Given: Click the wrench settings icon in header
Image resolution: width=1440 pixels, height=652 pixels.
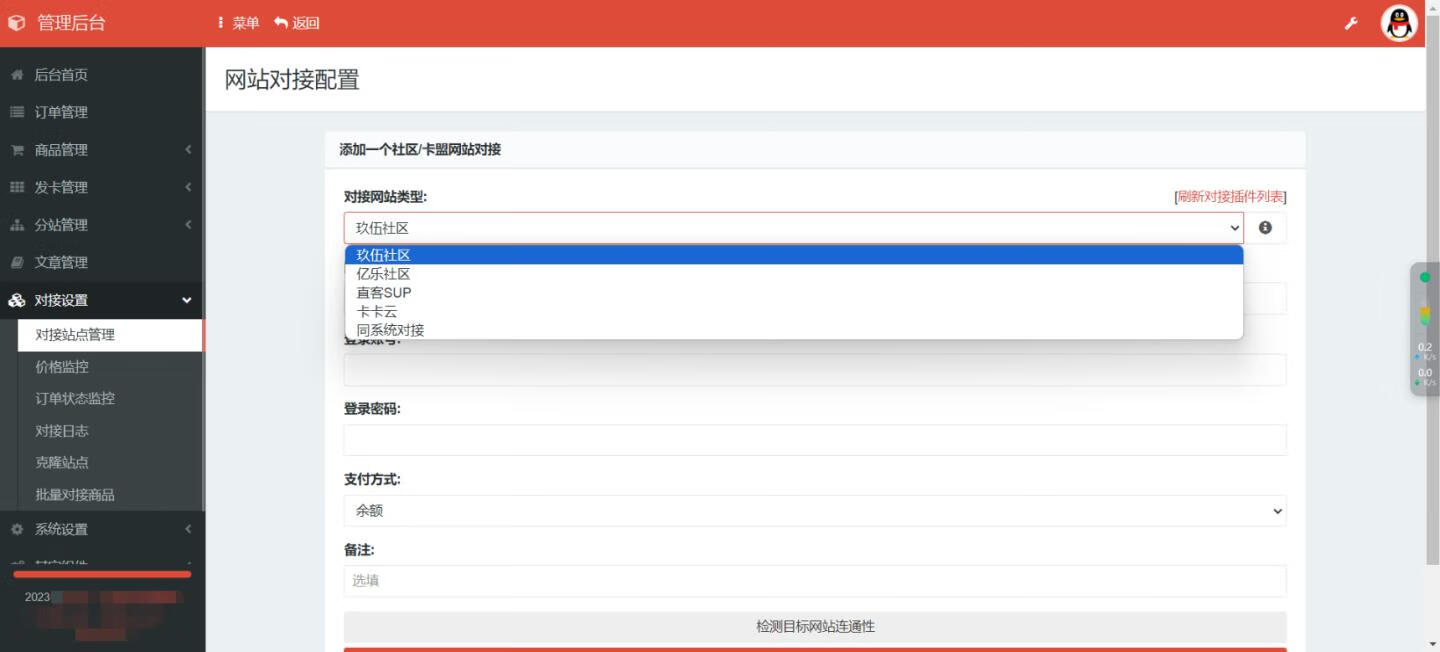Looking at the screenshot, I should tap(1351, 23).
